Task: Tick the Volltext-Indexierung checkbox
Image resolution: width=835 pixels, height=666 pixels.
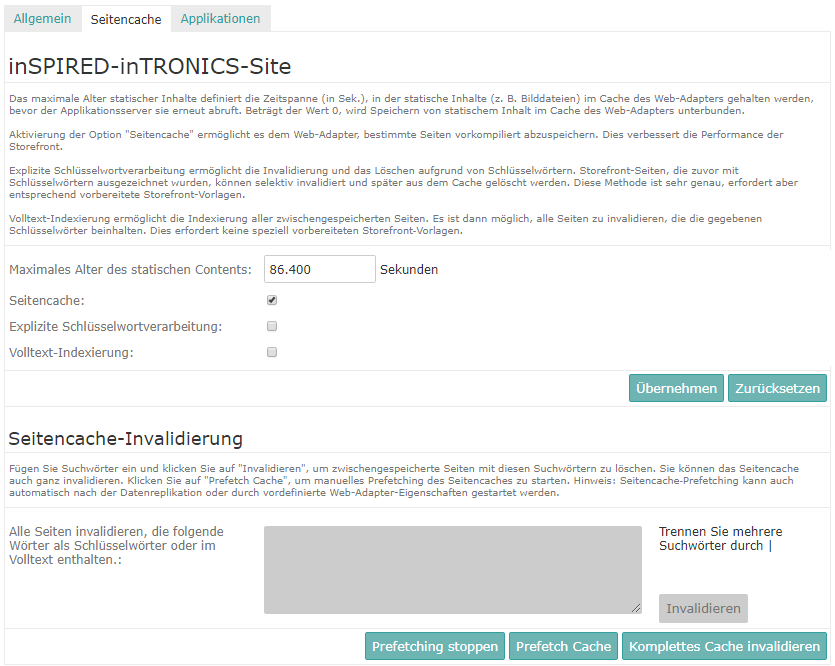Action: tap(272, 352)
